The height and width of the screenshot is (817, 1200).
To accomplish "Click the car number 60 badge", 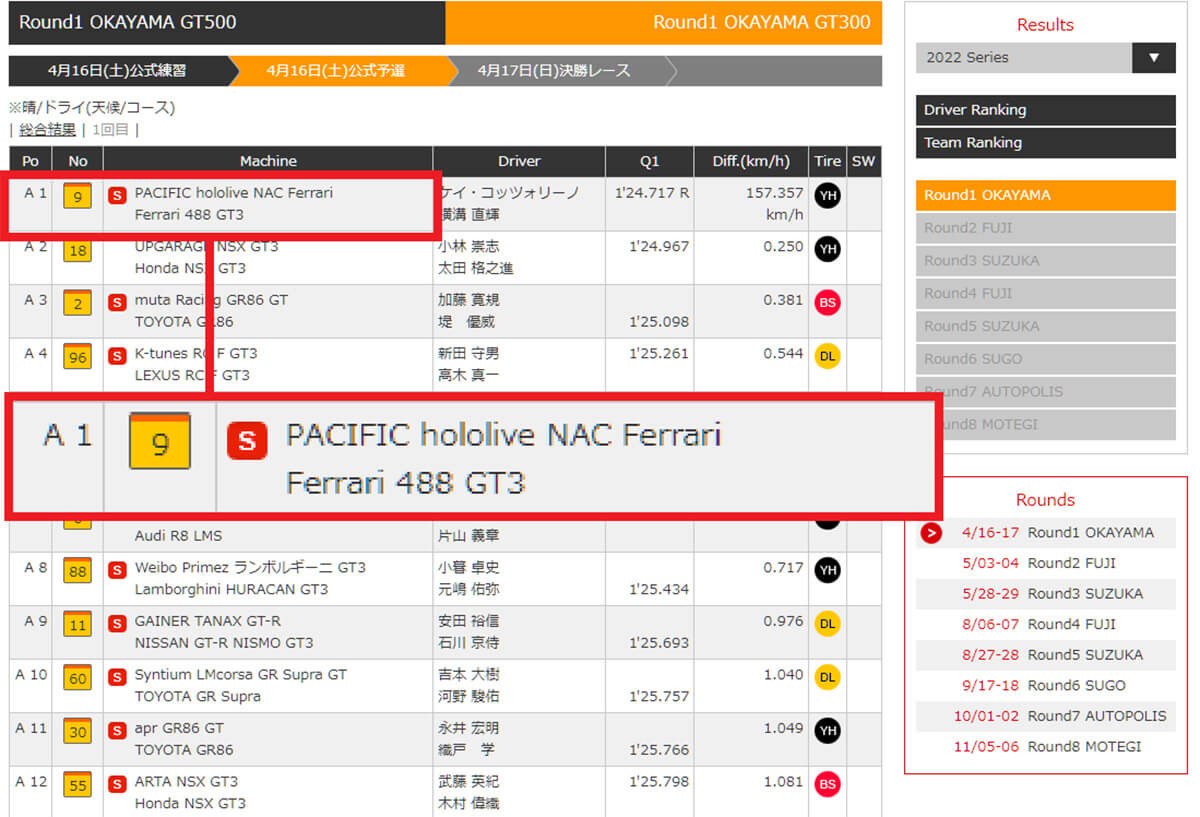I will coord(77,678).
